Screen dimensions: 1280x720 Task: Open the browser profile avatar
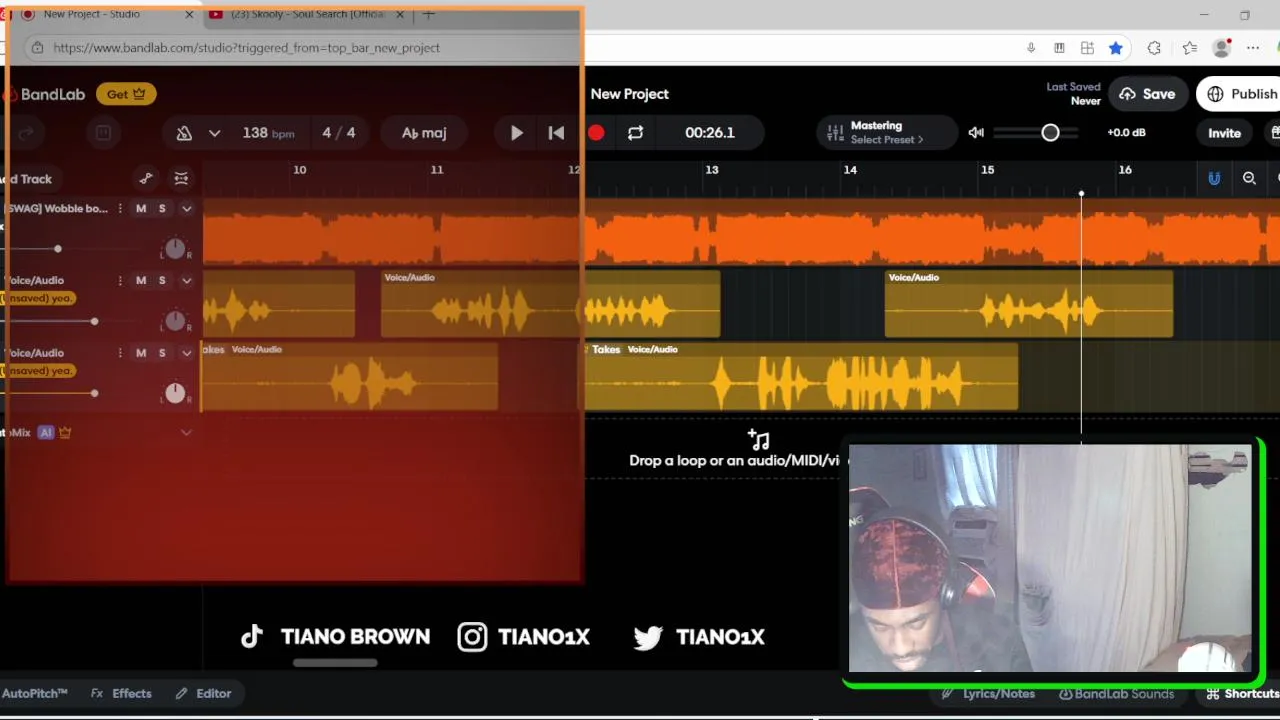pos(1221,48)
